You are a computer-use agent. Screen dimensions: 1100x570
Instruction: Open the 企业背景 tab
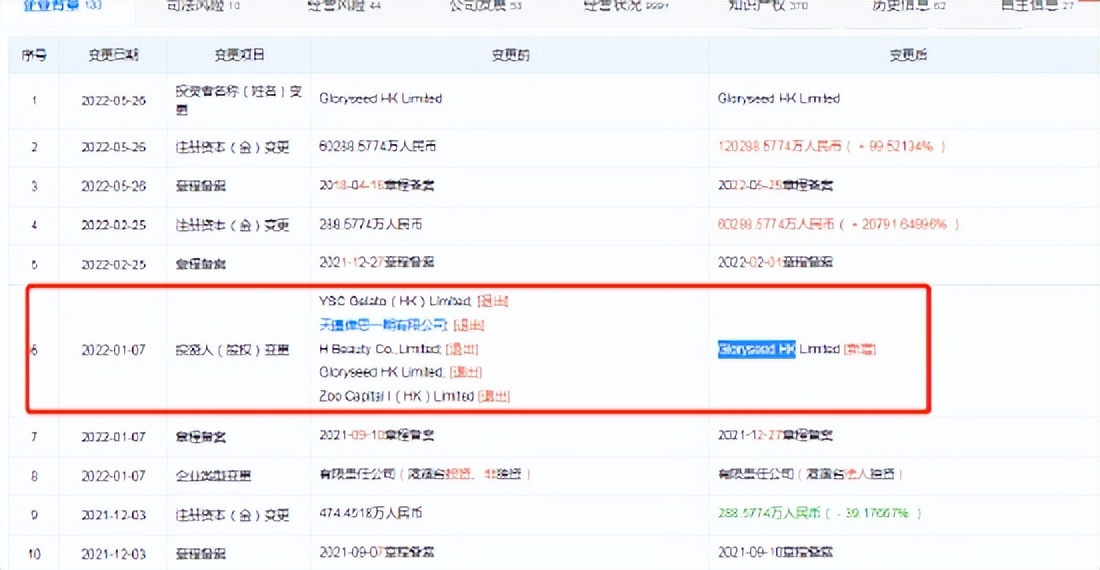(x=62, y=6)
